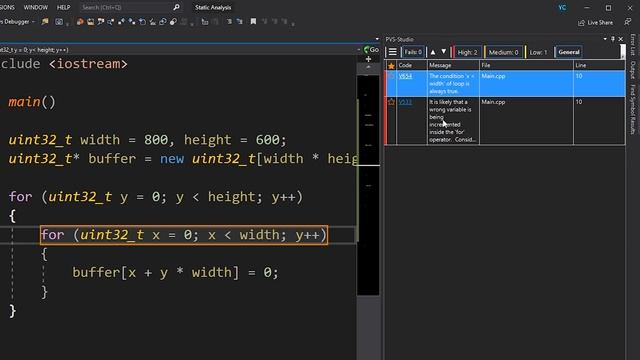Go to previous warning with up arrow
Screen dimensions: 640x360
433,52
